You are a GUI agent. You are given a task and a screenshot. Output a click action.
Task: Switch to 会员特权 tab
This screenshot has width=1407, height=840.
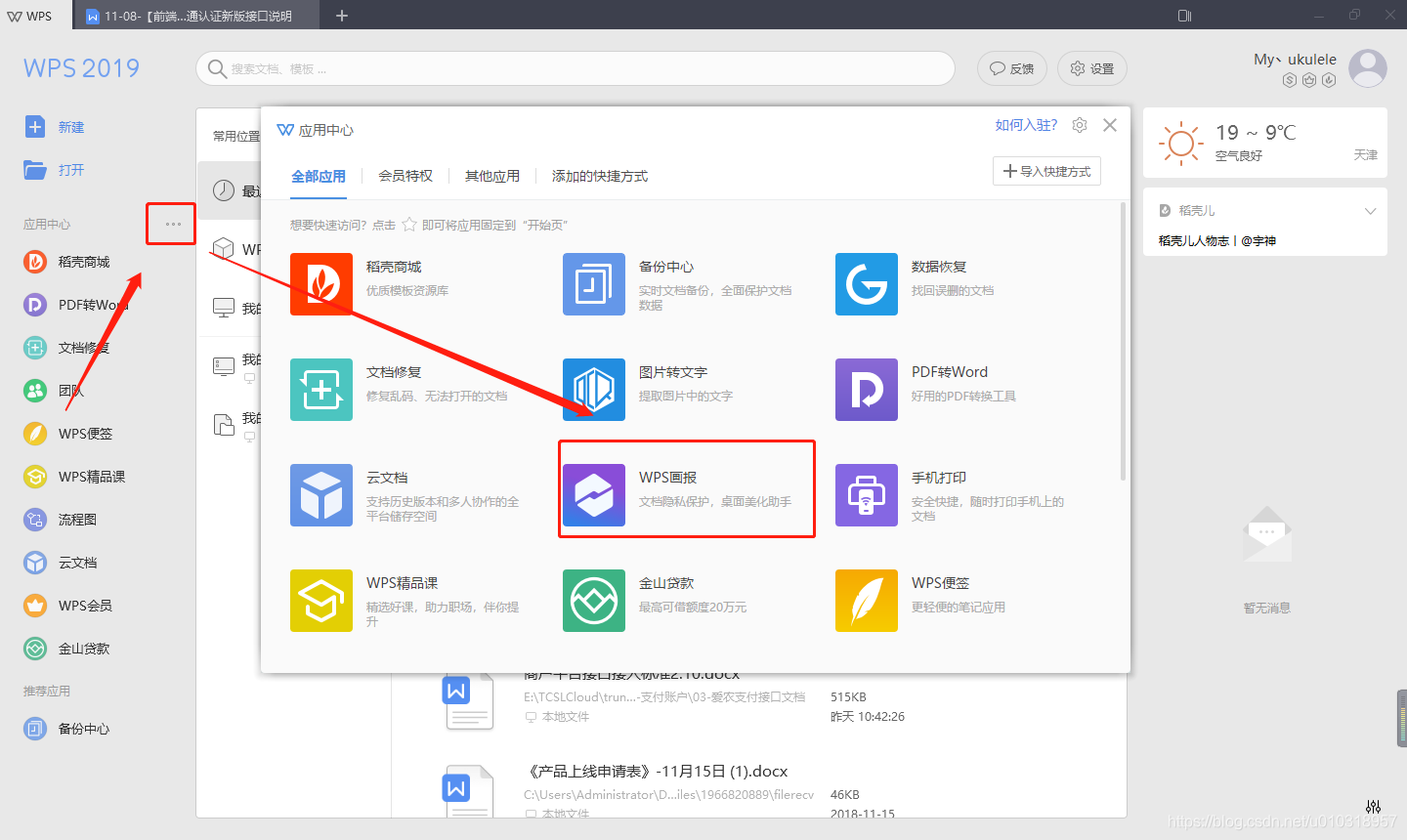(405, 176)
